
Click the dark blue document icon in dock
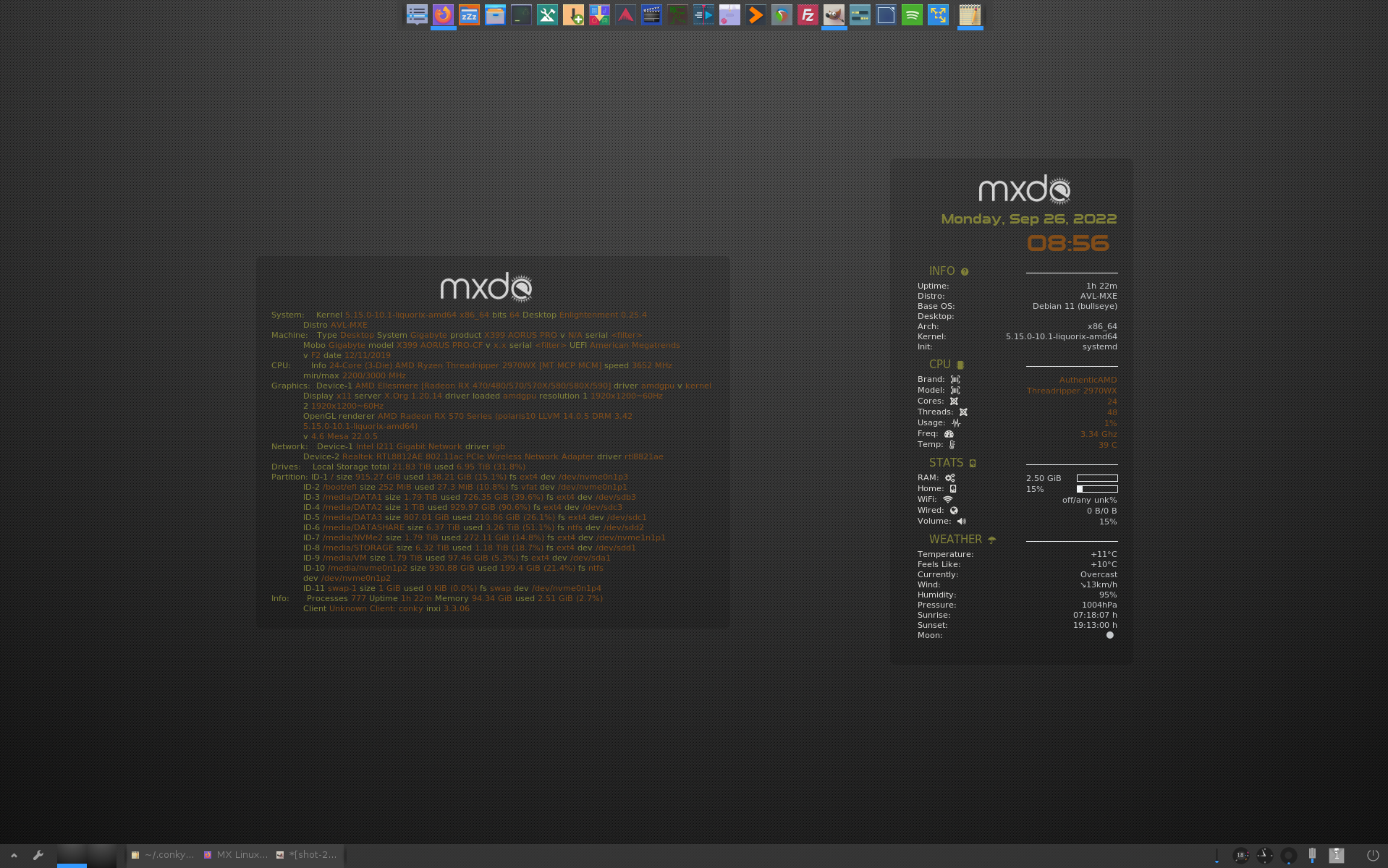(x=886, y=15)
